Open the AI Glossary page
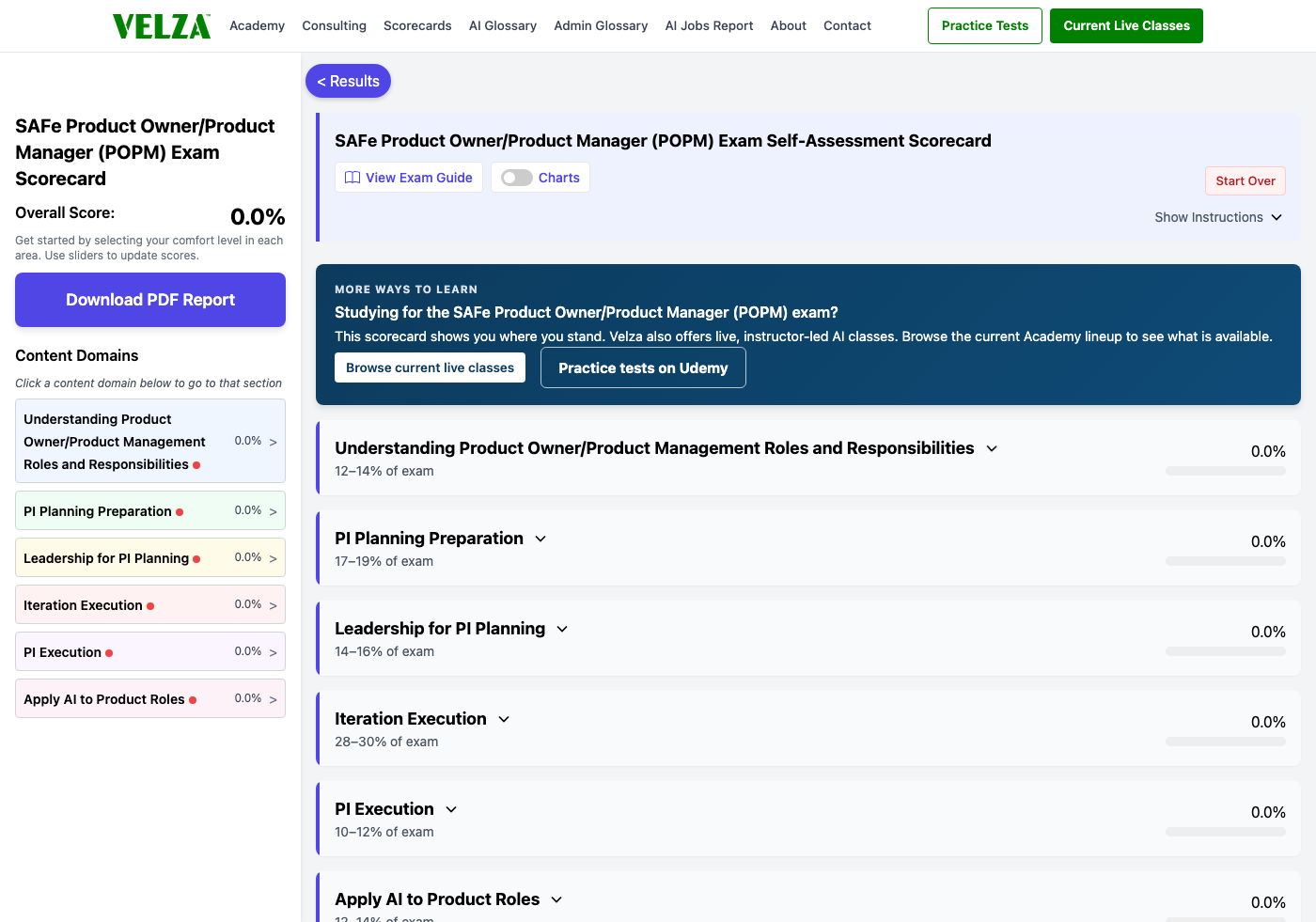1316x922 pixels. click(x=503, y=25)
